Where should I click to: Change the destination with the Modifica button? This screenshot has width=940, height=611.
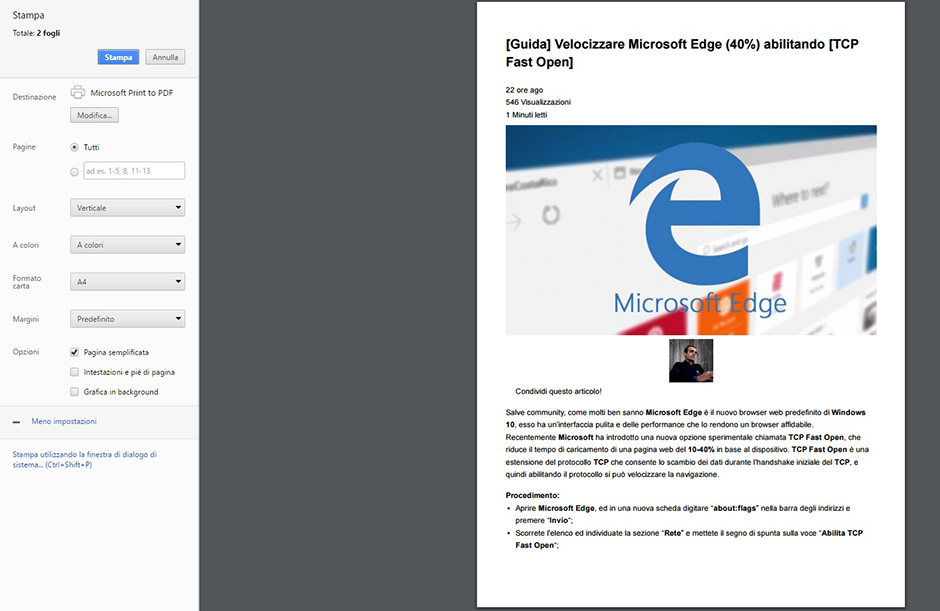[94, 115]
